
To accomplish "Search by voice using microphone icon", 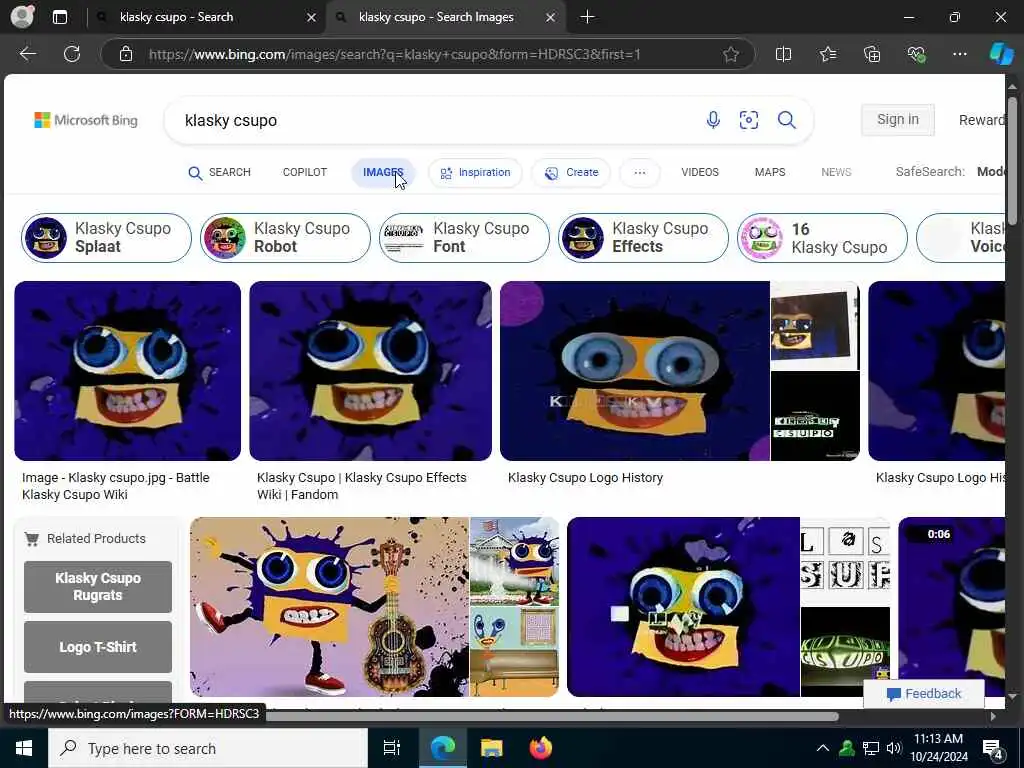I will click(x=713, y=120).
